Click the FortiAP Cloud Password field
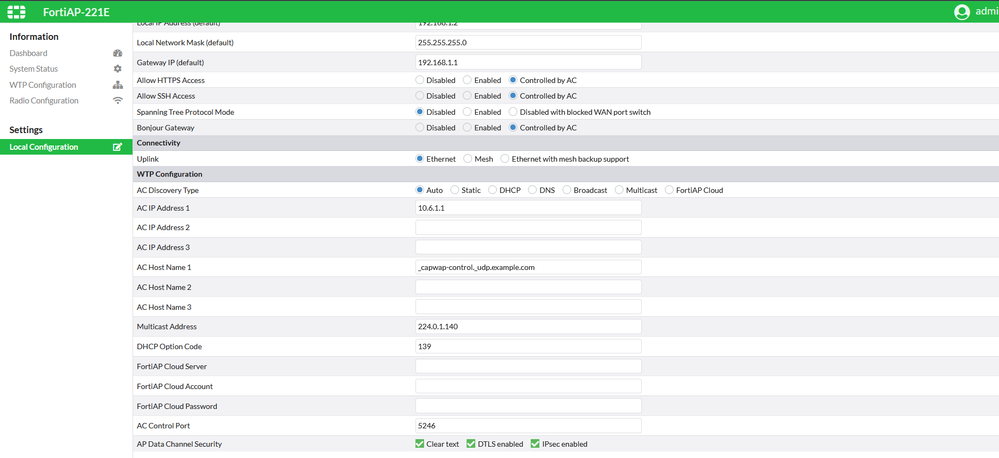 tap(528, 406)
